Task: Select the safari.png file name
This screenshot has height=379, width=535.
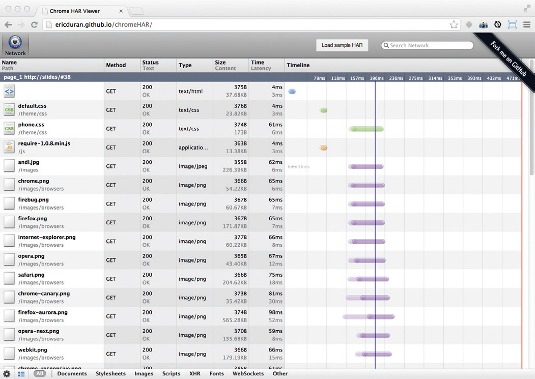Action: (31, 275)
